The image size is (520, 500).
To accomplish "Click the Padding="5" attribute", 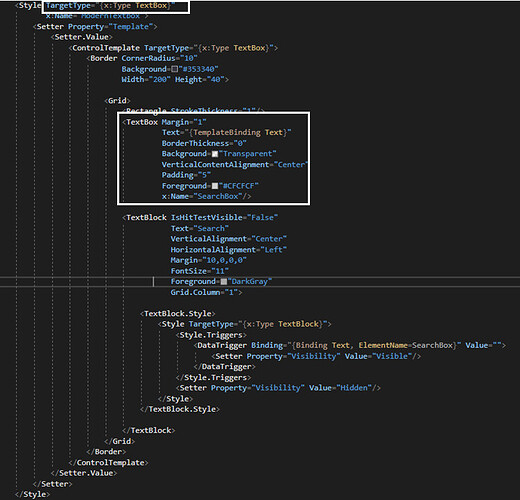I will coord(186,175).
